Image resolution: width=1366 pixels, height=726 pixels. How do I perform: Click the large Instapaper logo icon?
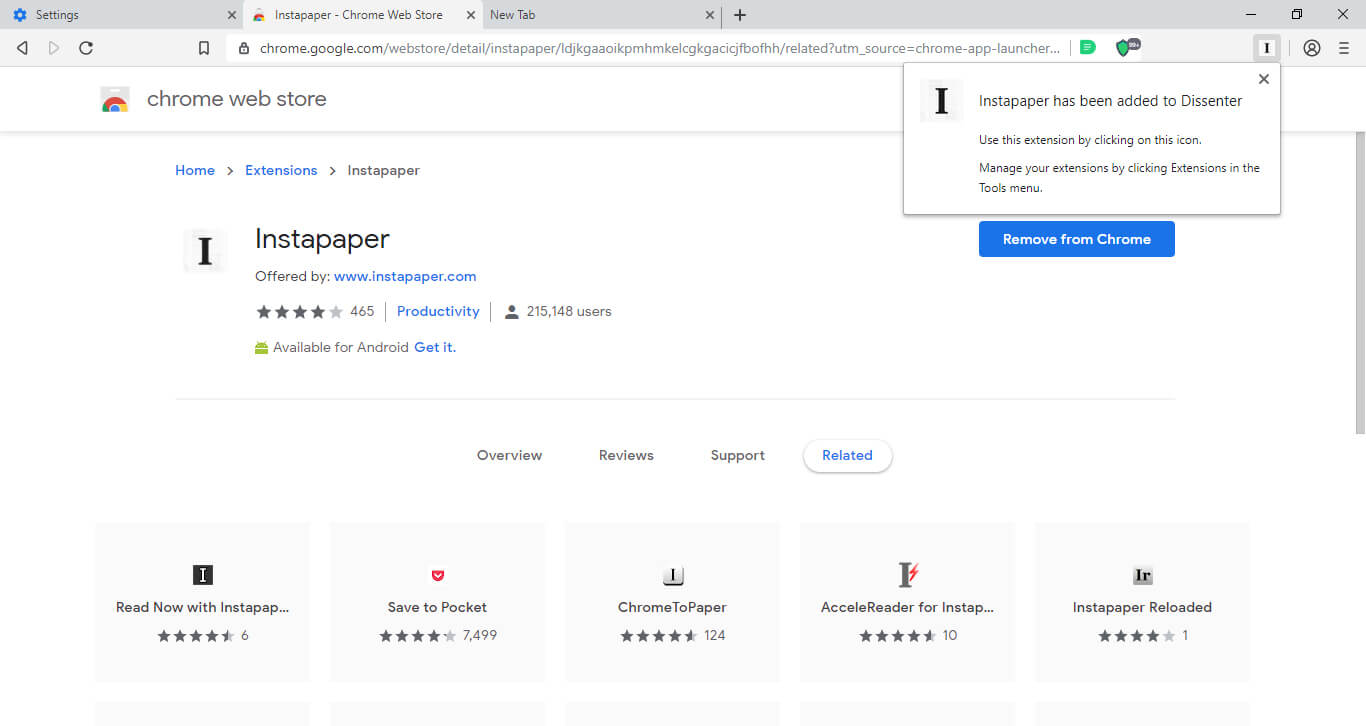click(x=205, y=250)
